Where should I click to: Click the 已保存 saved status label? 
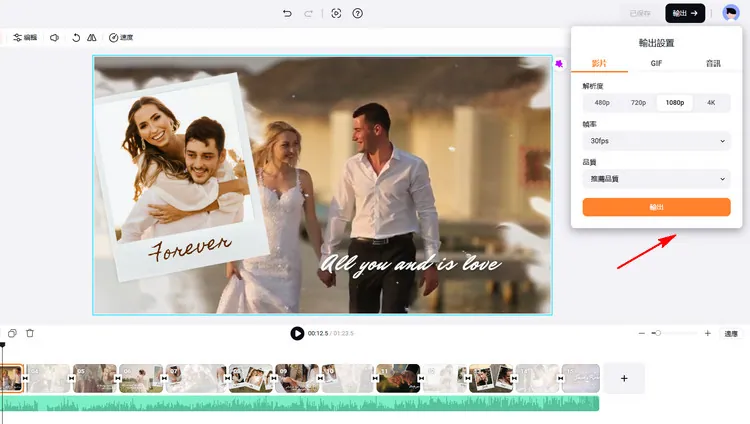(640, 13)
